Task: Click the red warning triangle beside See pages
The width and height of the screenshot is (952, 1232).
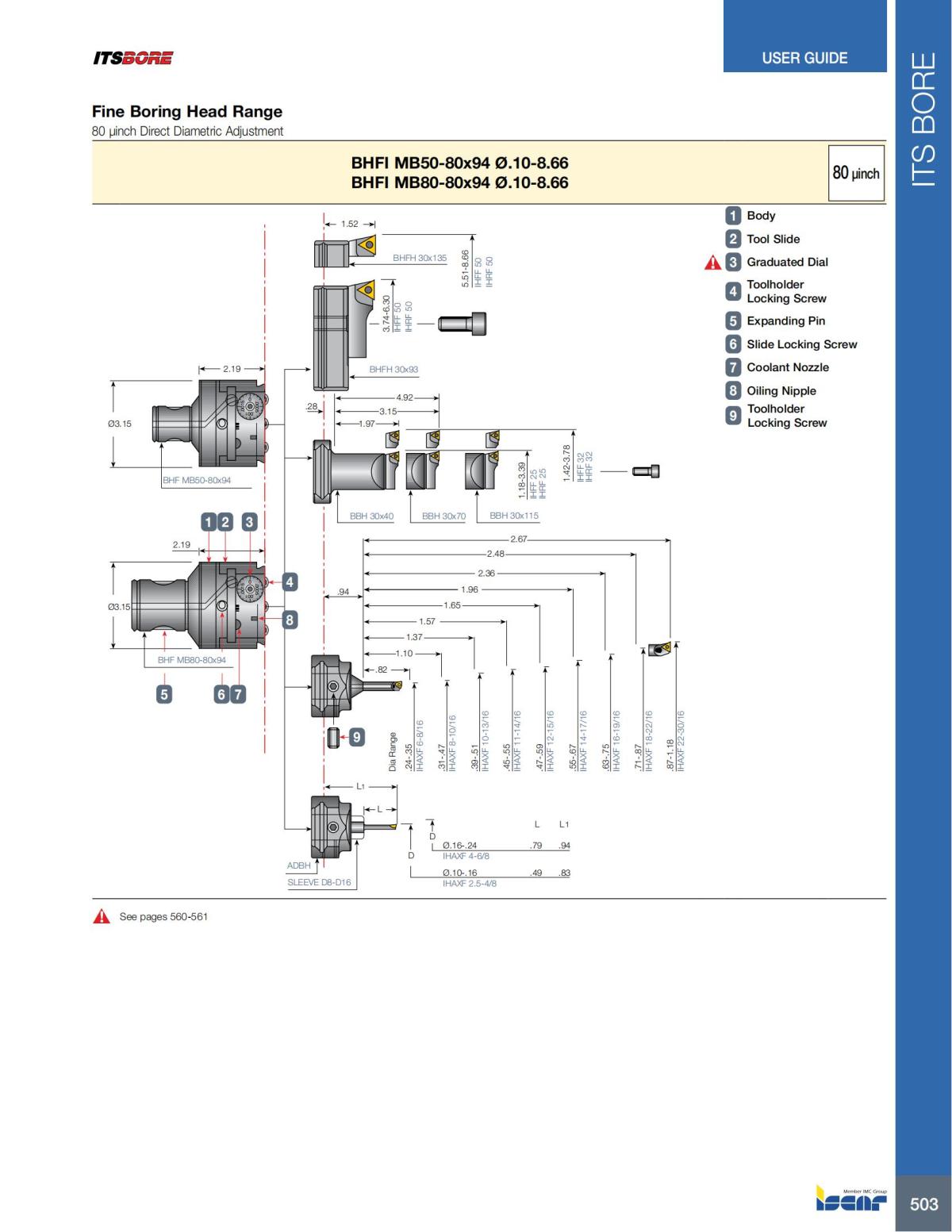Action: tap(102, 917)
